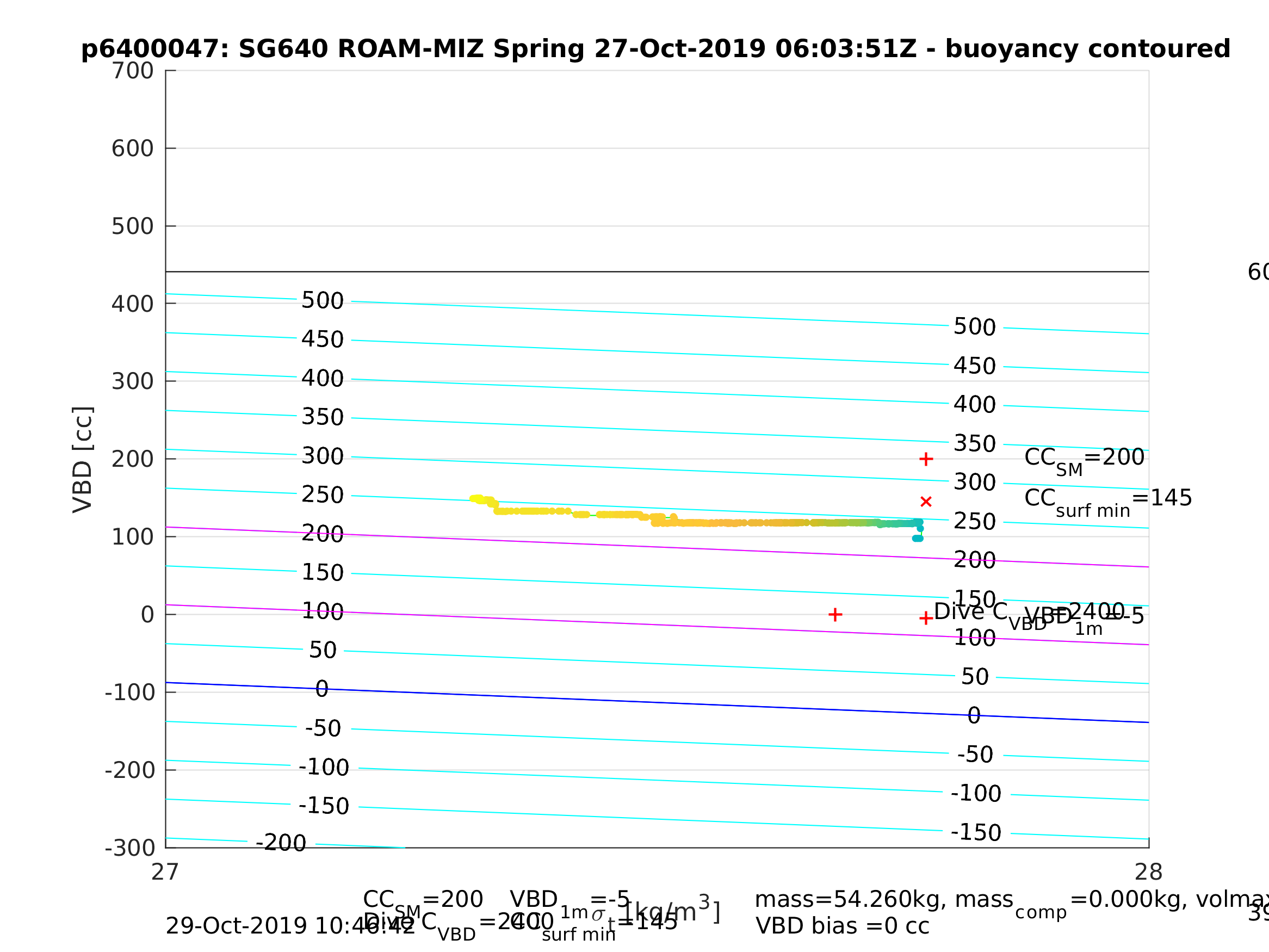Click the red x marker beside CC_surf min=145
The width and height of the screenshot is (1269, 952).
926,502
